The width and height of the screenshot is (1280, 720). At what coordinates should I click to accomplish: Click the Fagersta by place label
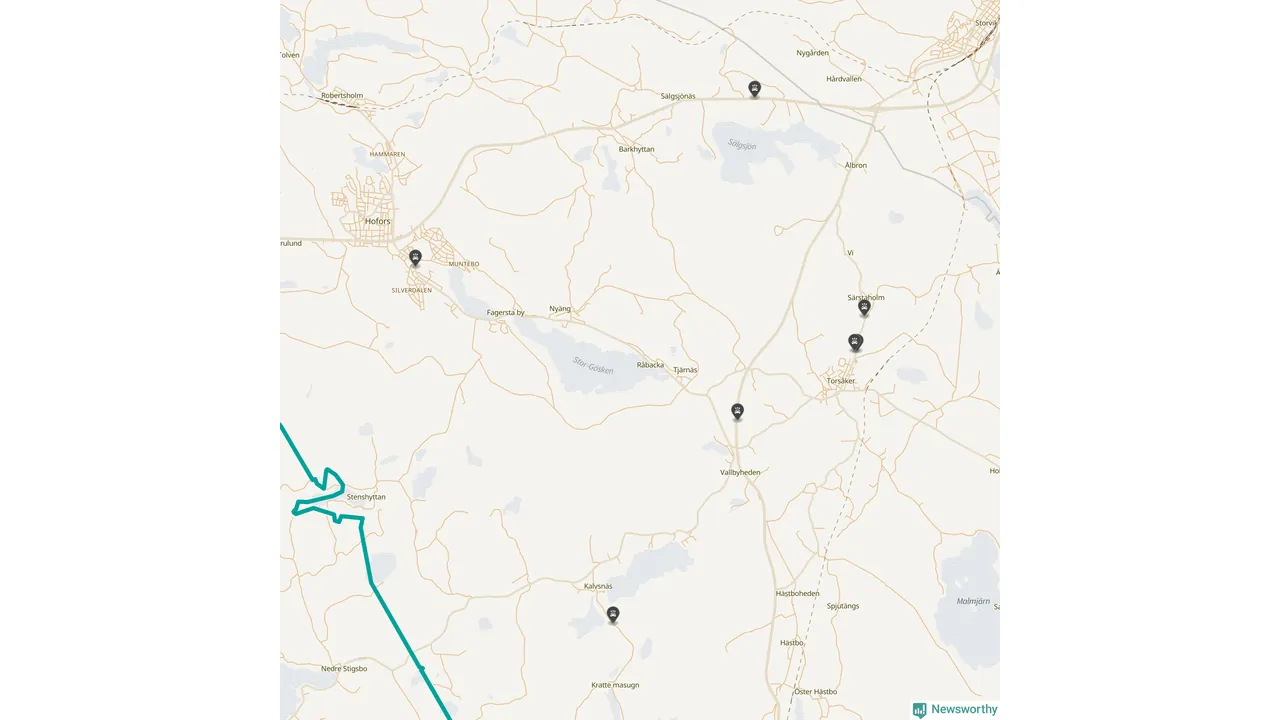(505, 312)
